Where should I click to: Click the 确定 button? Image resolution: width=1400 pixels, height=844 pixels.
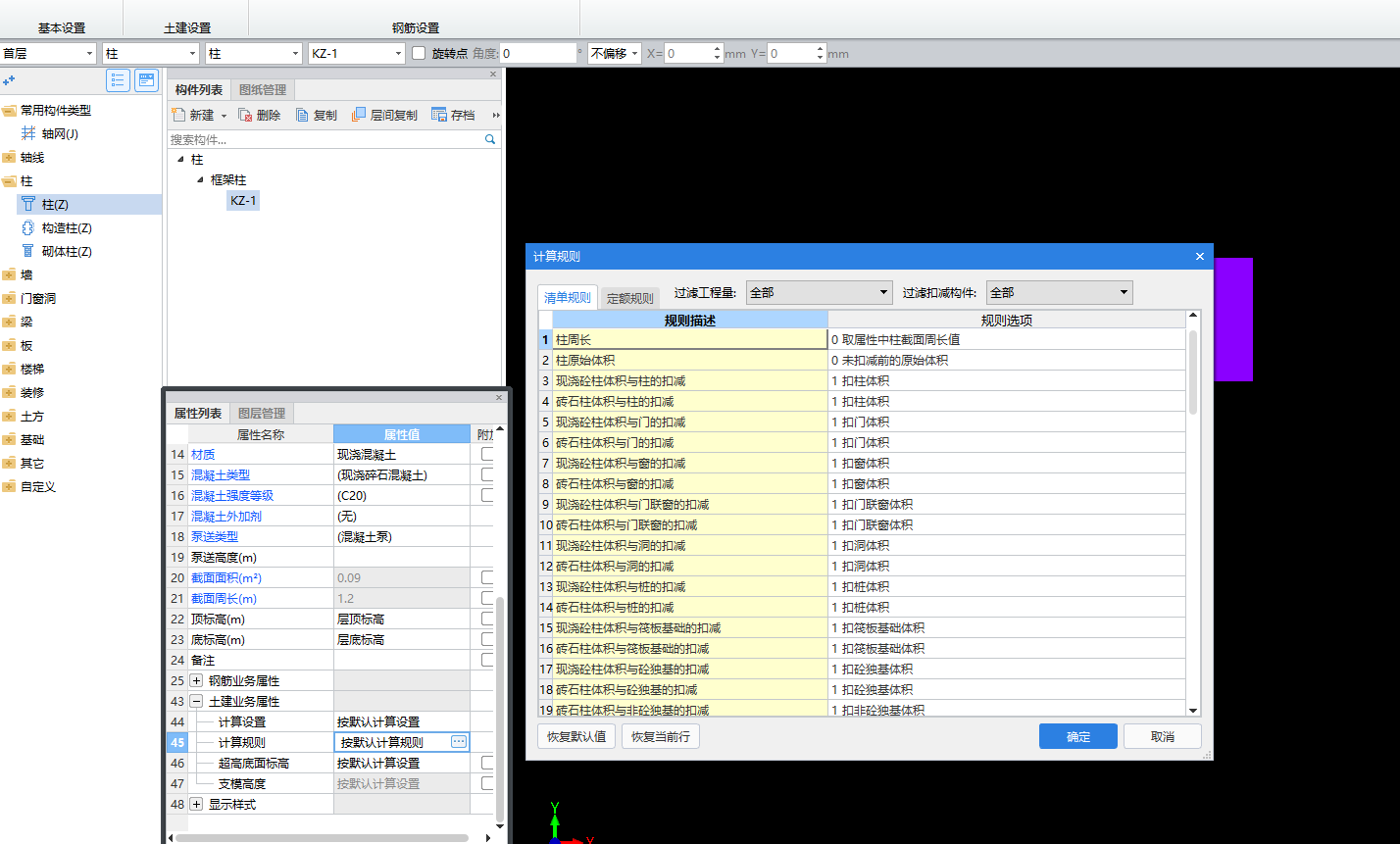[1078, 736]
